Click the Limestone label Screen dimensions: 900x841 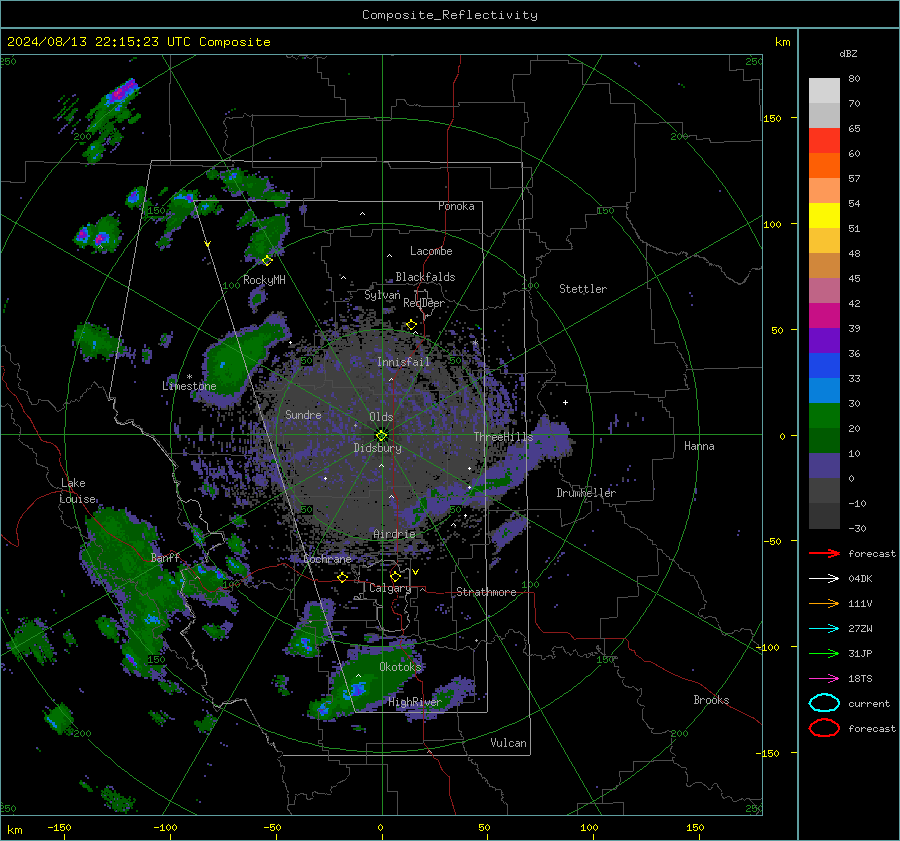click(189, 386)
